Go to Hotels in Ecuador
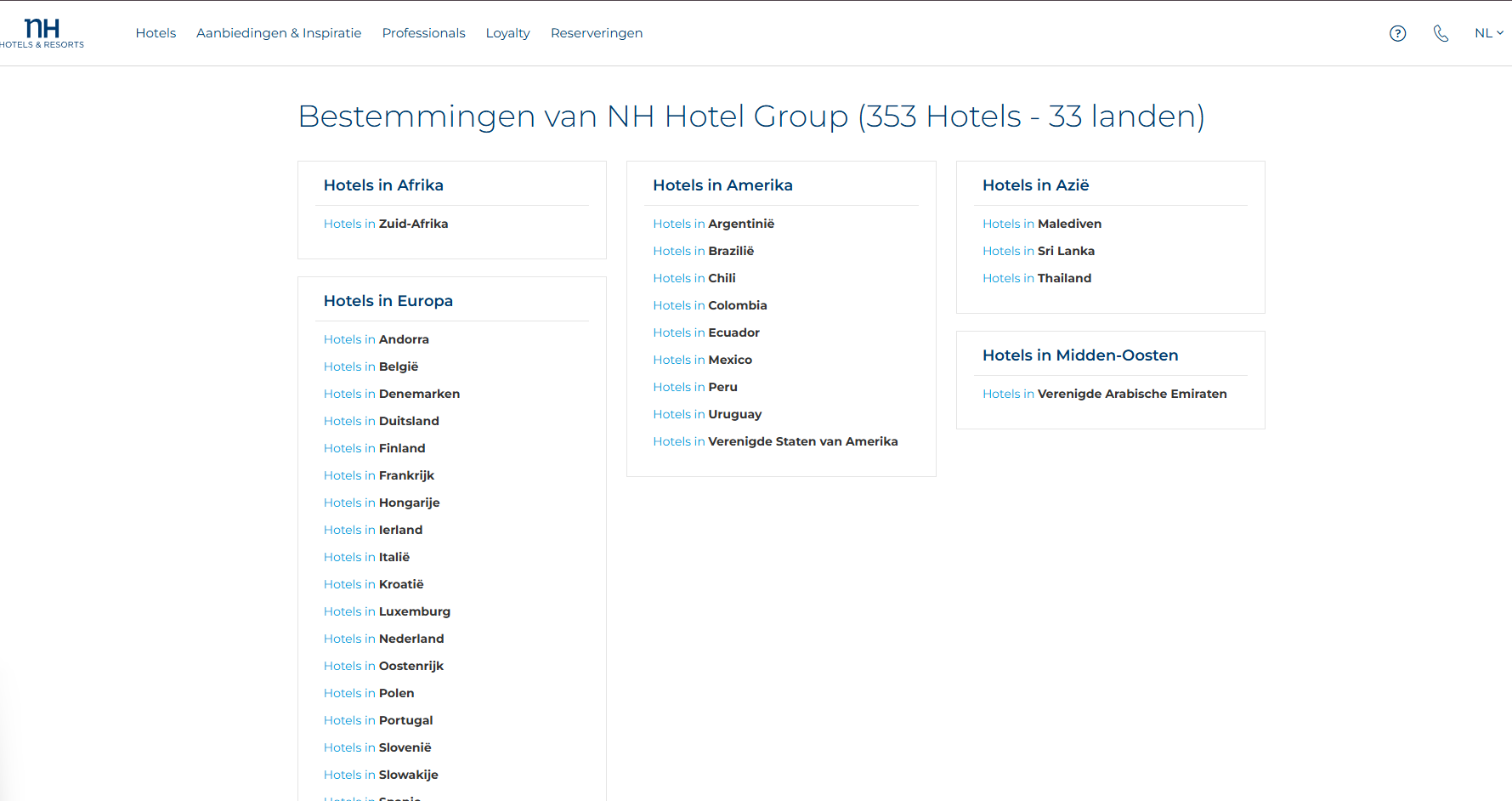Viewport: 1512px width, 801px height. (706, 332)
